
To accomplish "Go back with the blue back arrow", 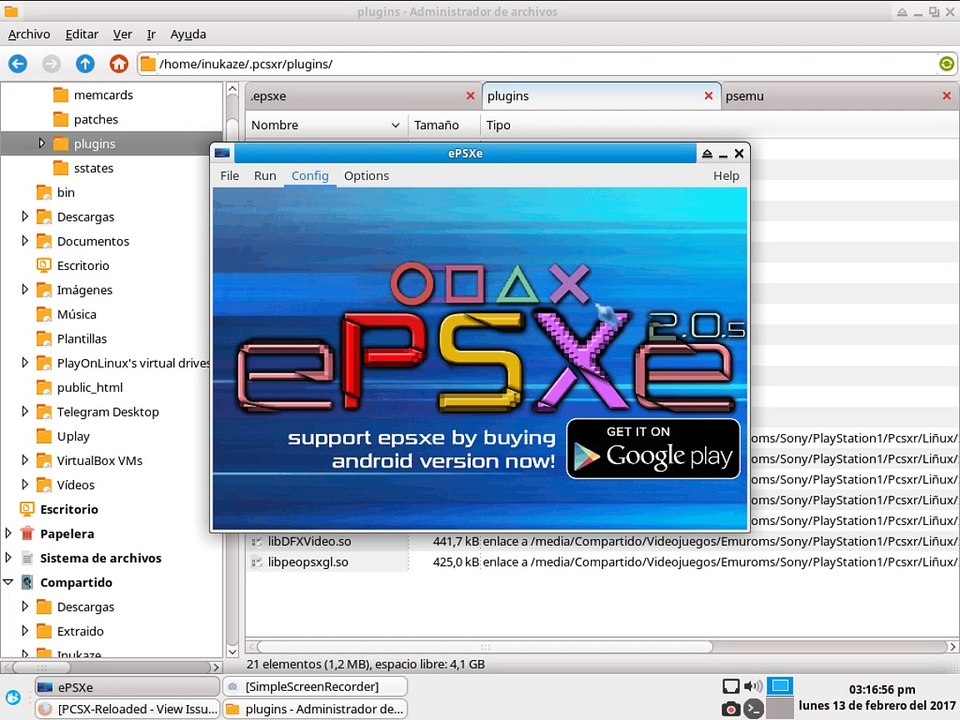I will [x=18, y=64].
